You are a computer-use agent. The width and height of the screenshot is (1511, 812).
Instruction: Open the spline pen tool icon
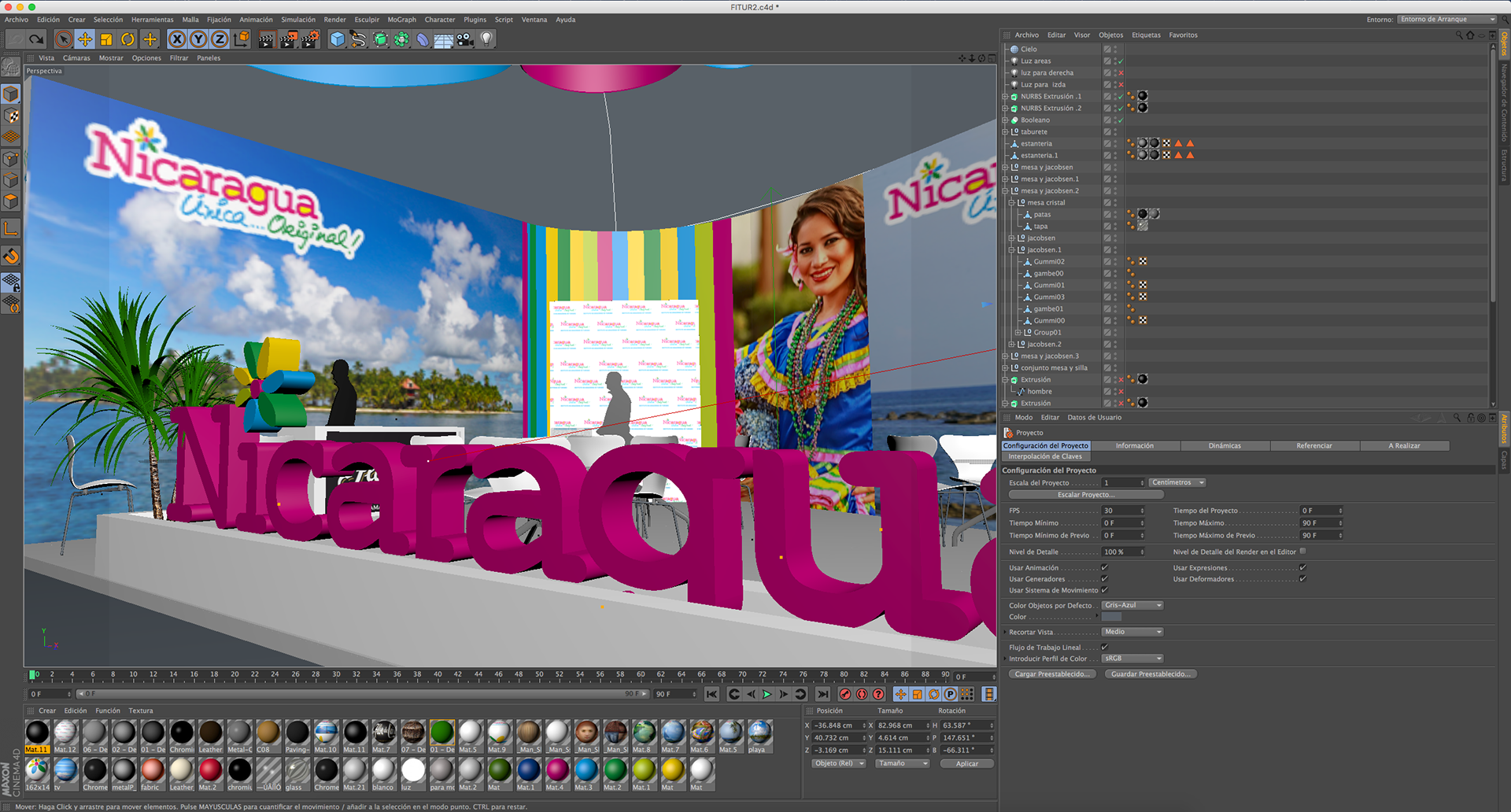pos(359,39)
